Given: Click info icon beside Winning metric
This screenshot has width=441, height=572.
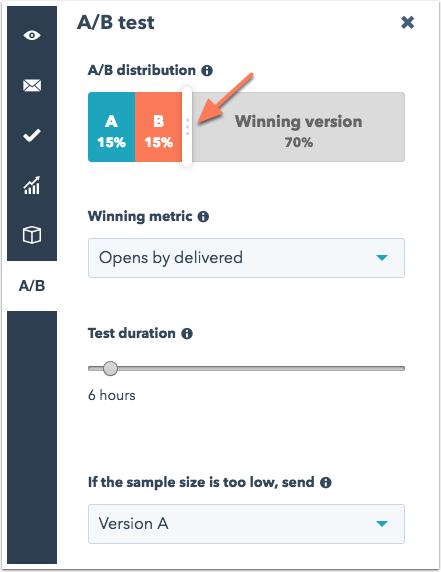Looking at the screenshot, I should 203,217.
